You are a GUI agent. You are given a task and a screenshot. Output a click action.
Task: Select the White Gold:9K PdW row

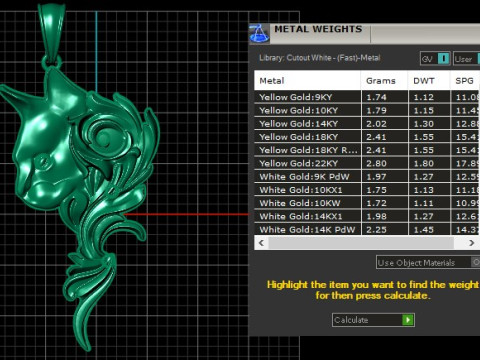tap(367, 176)
